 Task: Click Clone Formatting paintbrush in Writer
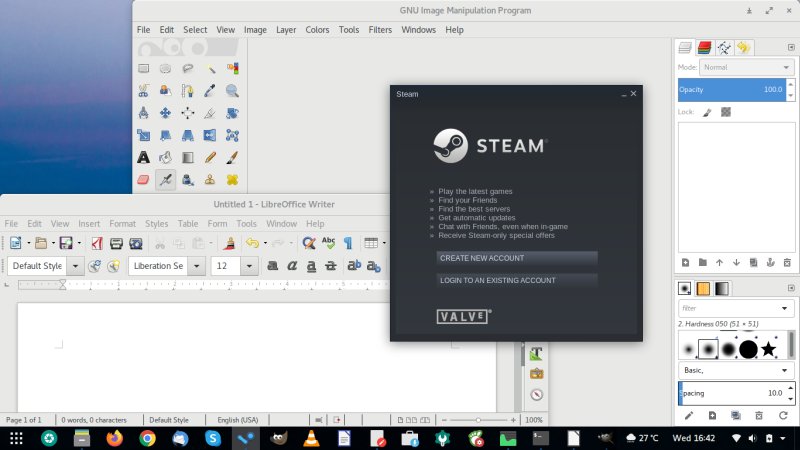pos(230,243)
